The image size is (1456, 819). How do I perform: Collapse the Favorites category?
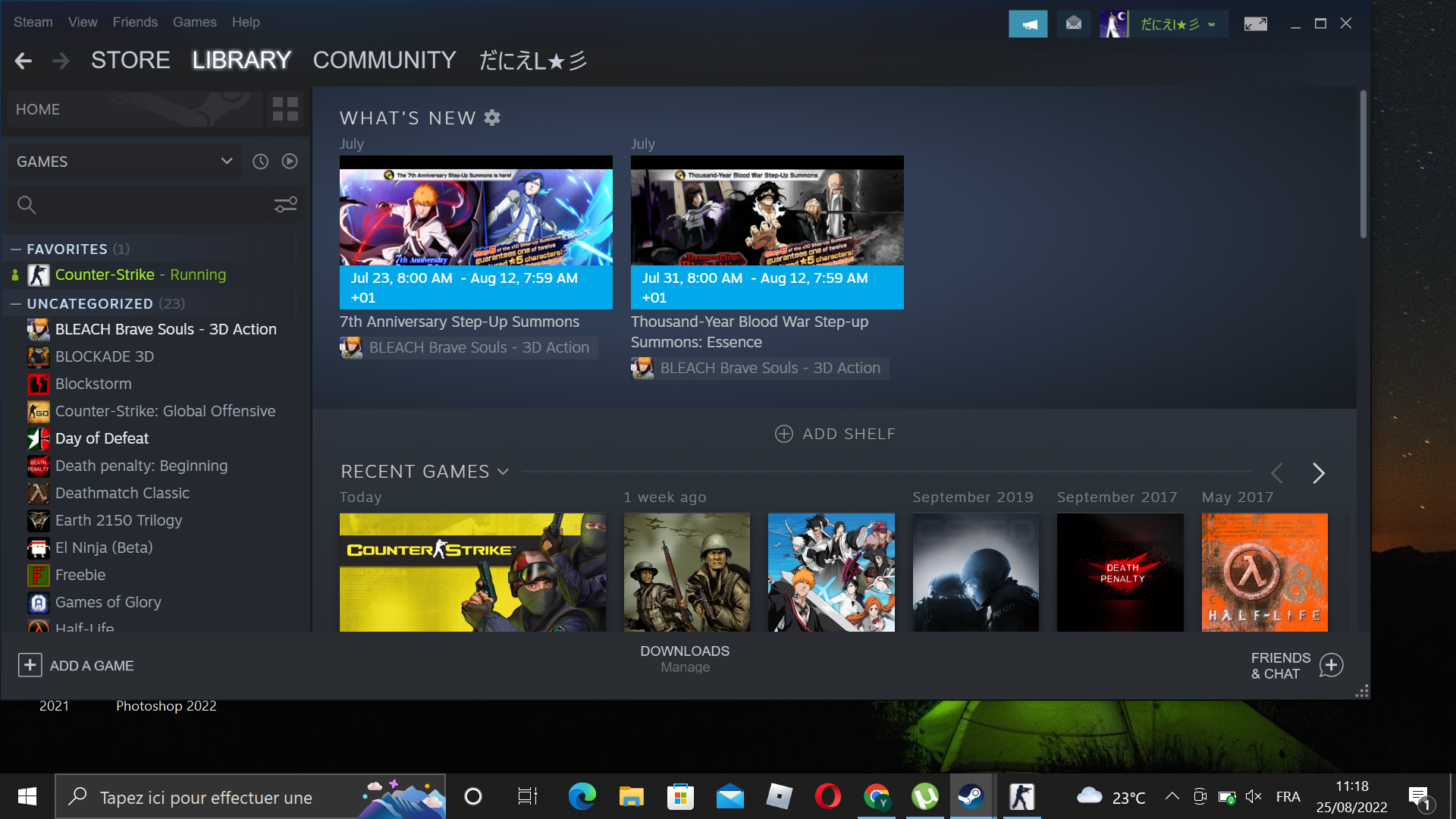pos(16,249)
